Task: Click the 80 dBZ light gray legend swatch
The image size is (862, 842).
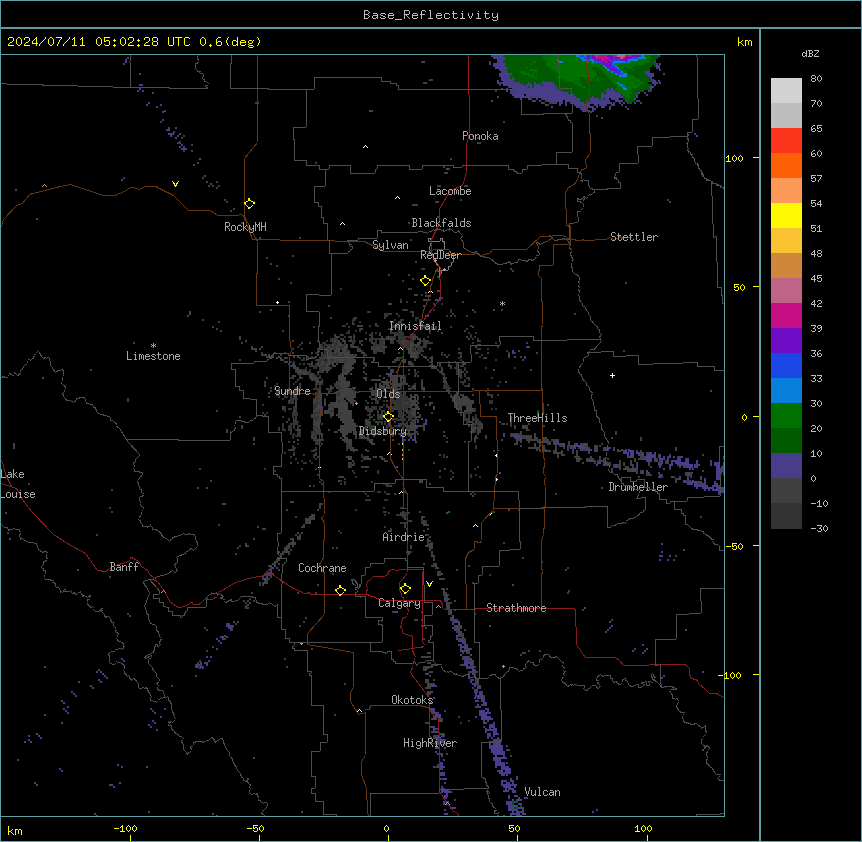Action: coord(786,91)
